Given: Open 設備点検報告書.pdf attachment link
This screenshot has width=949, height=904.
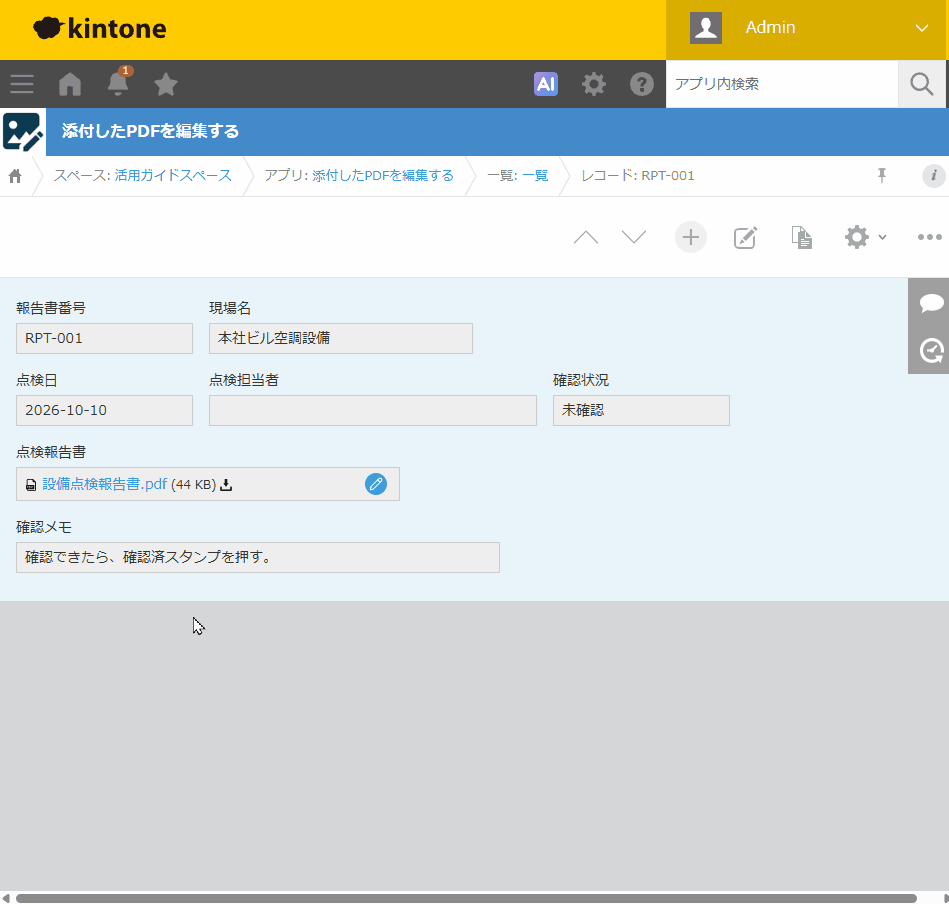Looking at the screenshot, I should (105, 484).
